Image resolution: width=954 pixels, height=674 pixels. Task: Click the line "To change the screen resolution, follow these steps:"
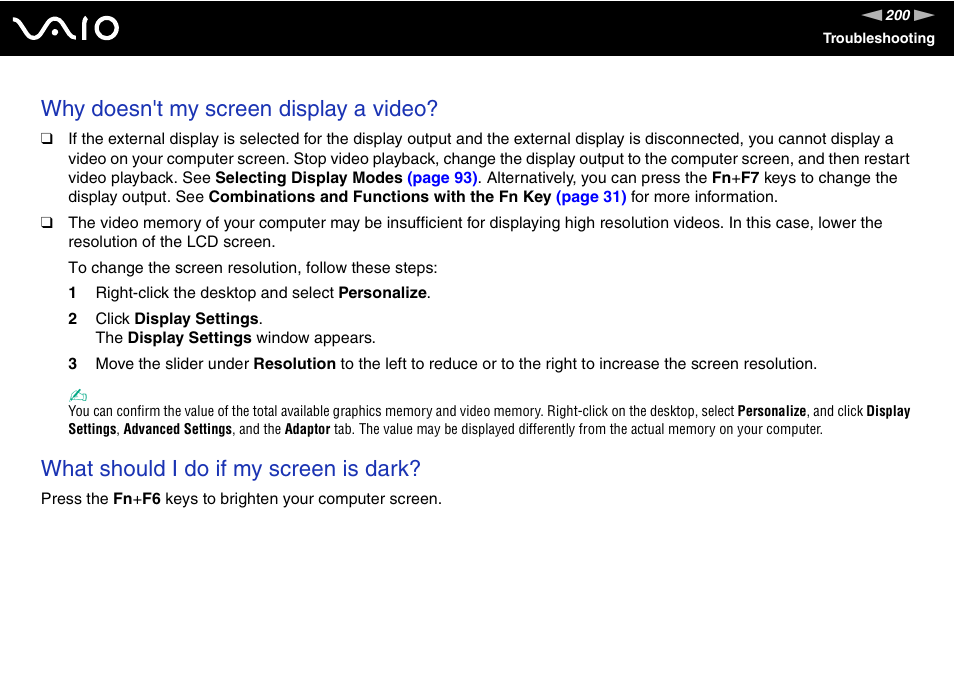click(x=252, y=268)
